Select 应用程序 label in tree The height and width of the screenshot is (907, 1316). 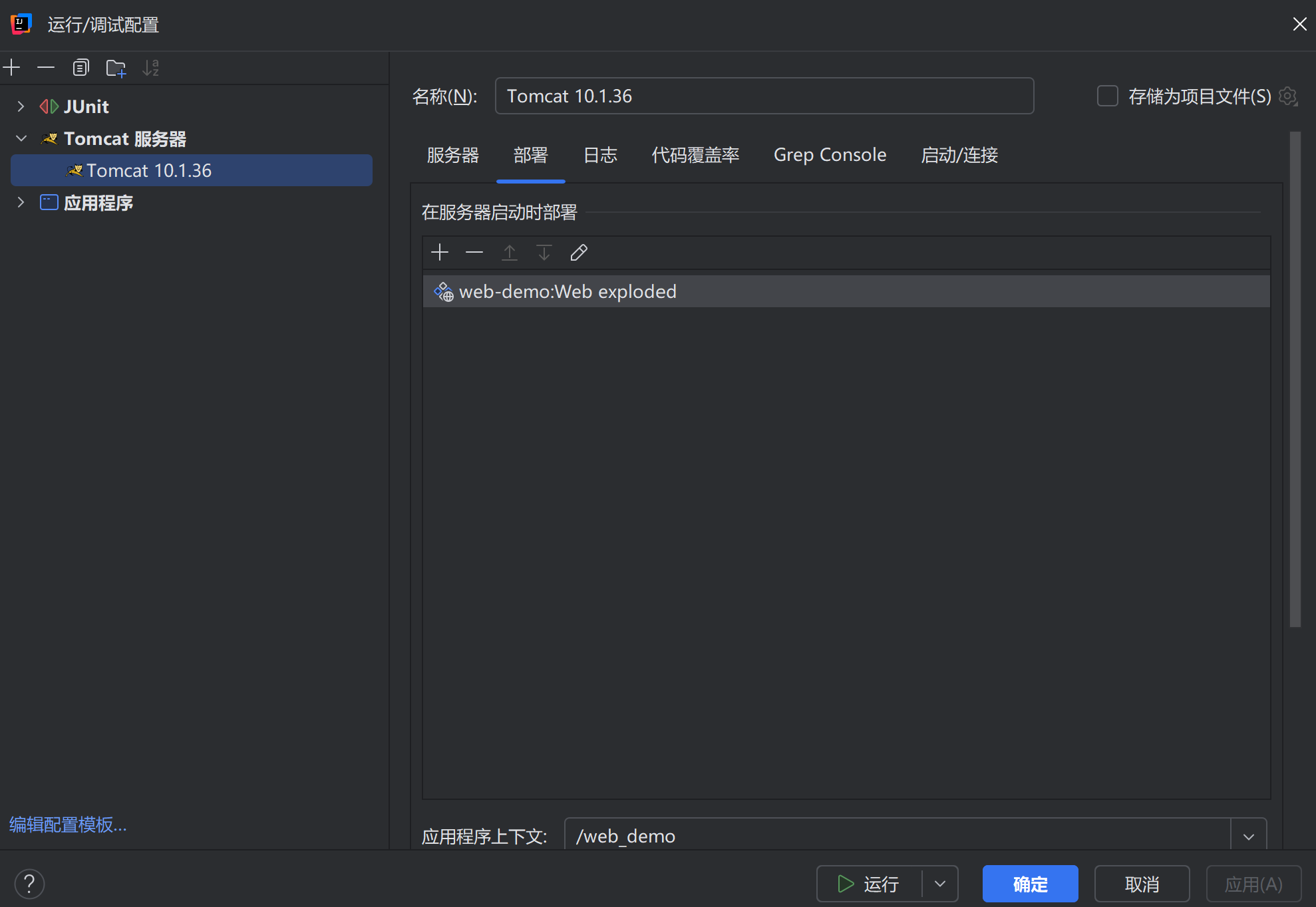click(98, 202)
